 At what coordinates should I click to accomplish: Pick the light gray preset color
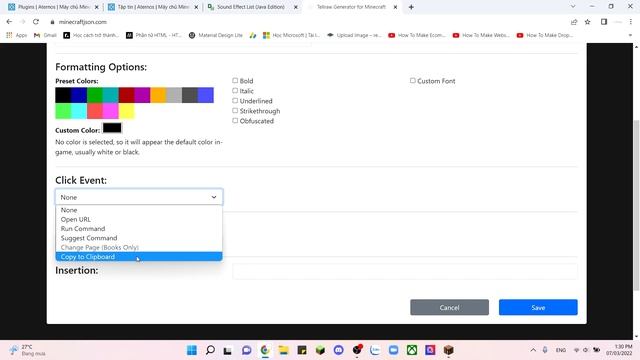coord(174,95)
